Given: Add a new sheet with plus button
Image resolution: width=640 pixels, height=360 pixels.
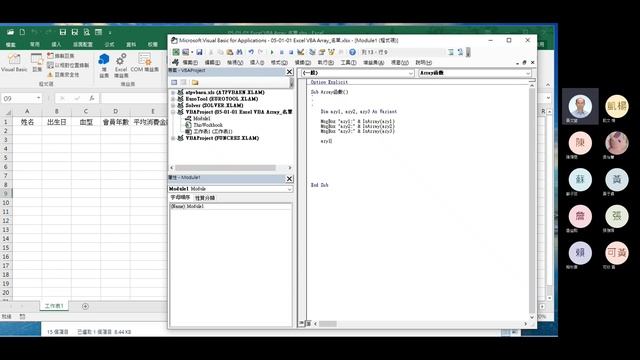Looking at the screenshot, I should [85, 307].
